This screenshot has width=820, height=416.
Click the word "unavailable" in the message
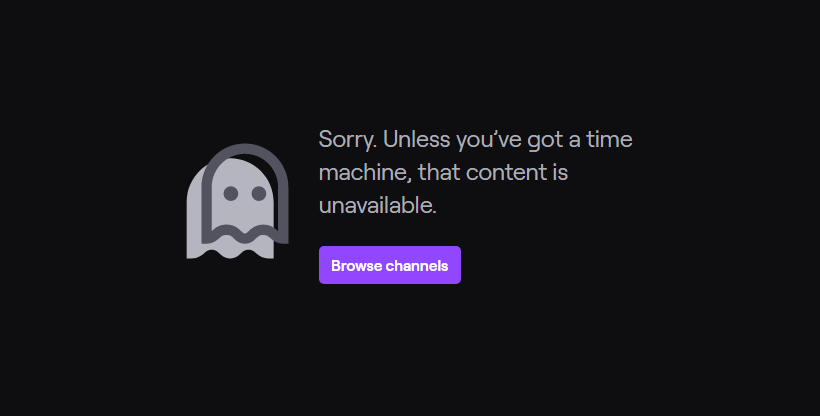(x=378, y=205)
